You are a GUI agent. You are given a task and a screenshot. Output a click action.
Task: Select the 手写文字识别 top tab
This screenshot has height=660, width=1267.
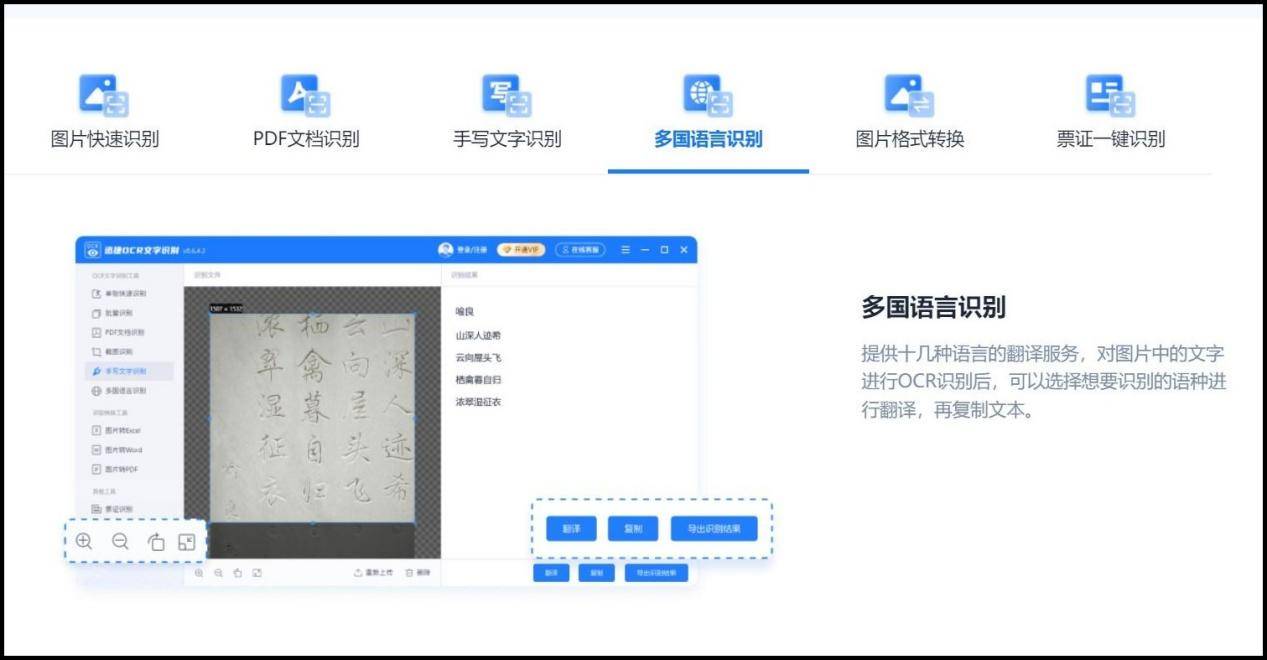click(507, 112)
